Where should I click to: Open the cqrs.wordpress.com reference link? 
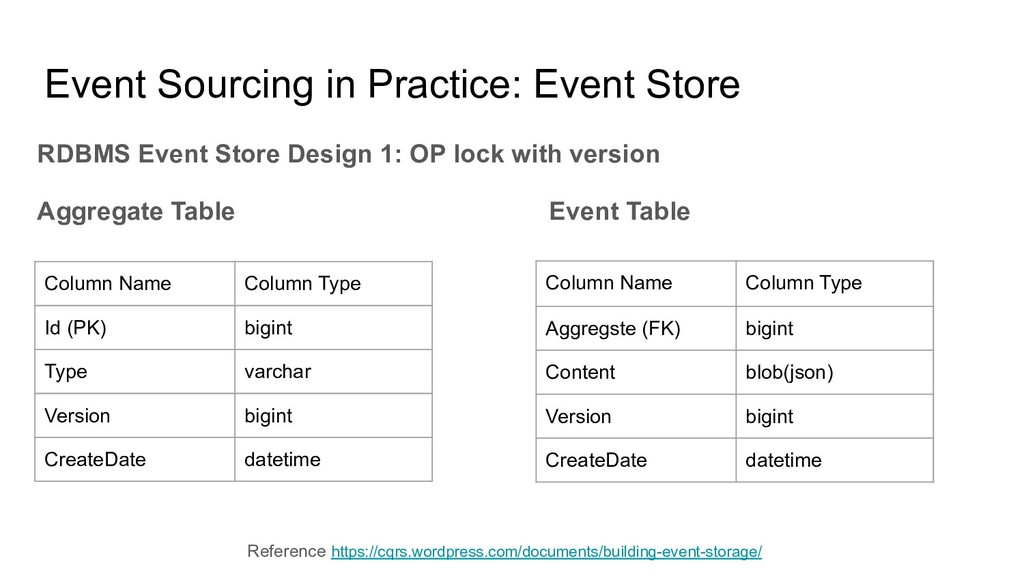point(546,552)
